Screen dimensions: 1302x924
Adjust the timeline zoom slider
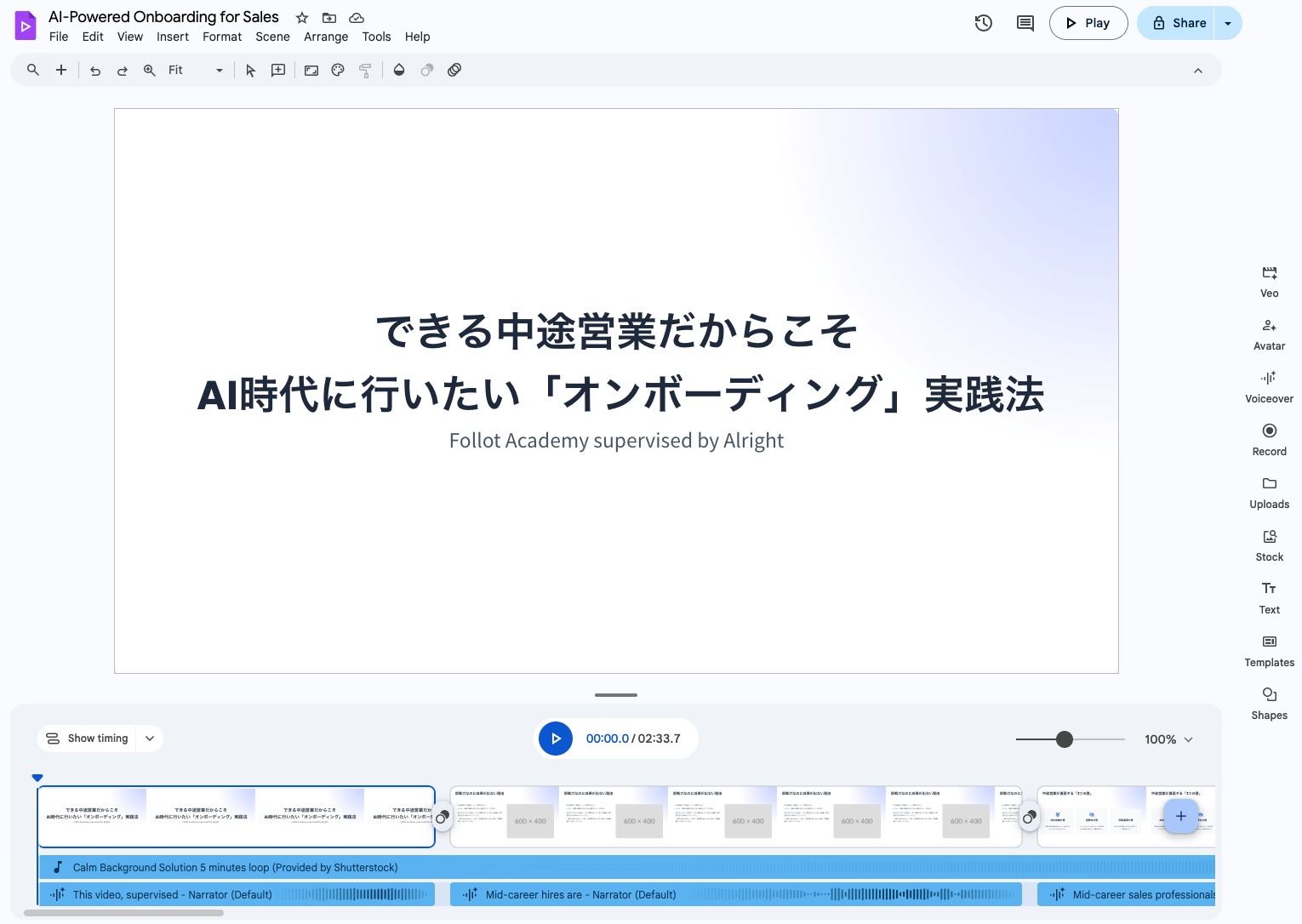coord(1066,739)
